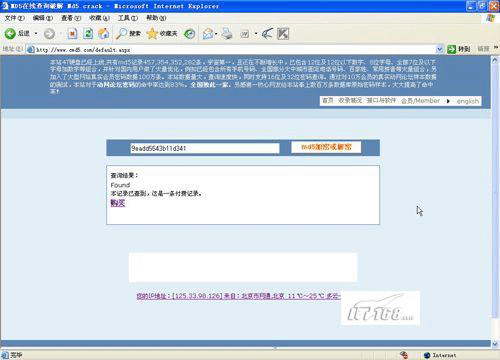Expand the toolbar chevron next to Links
This screenshot has height=360, width=500.
coord(496,48)
